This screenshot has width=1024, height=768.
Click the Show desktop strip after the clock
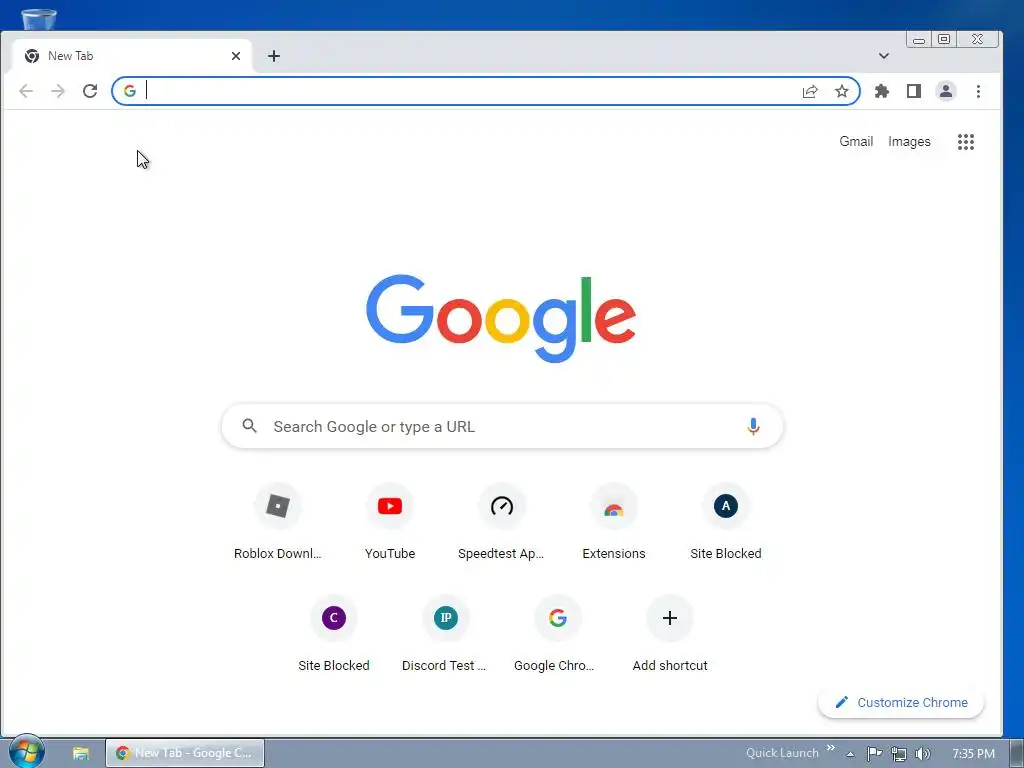[1017, 753]
